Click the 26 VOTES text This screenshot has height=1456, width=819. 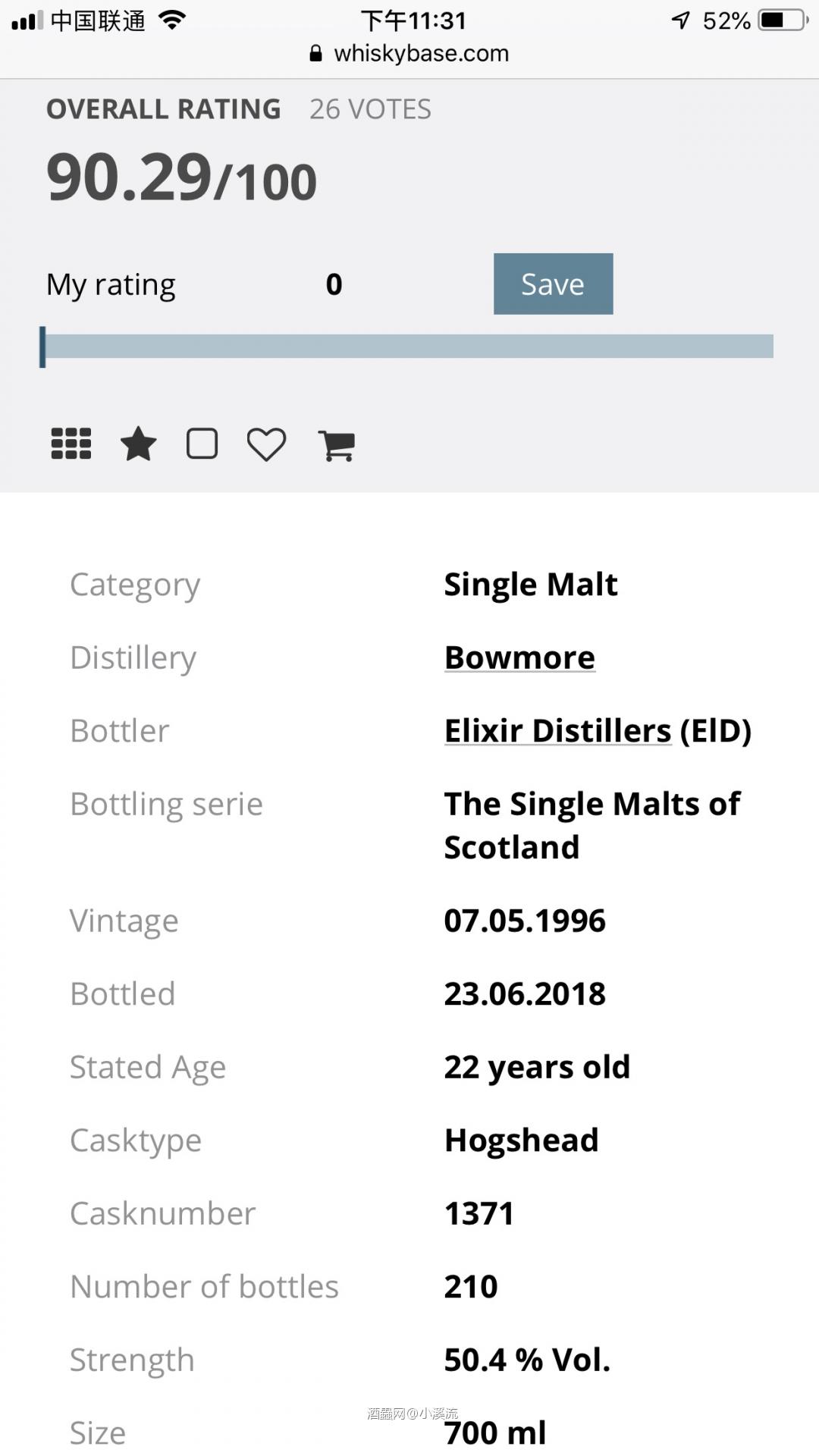tap(370, 109)
